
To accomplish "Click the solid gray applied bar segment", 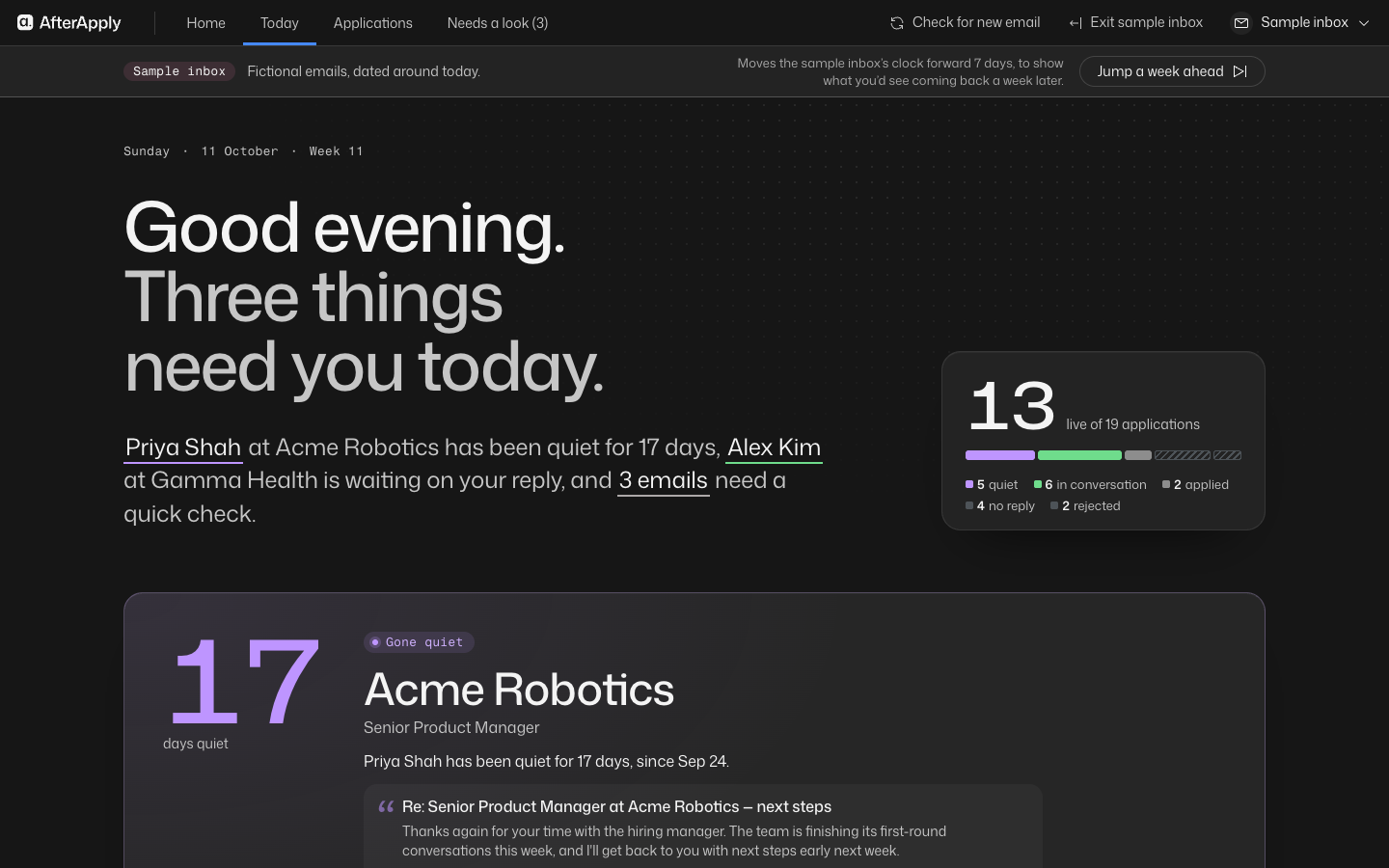I will [1138, 455].
